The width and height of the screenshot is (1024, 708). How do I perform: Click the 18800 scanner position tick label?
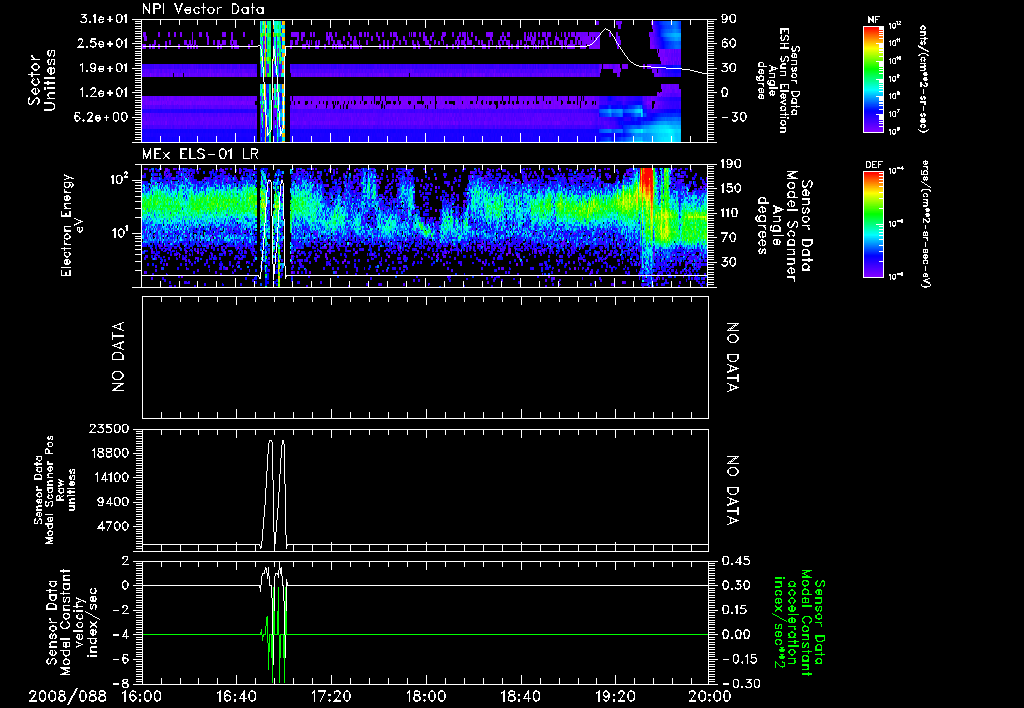click(x=111, y=453)
